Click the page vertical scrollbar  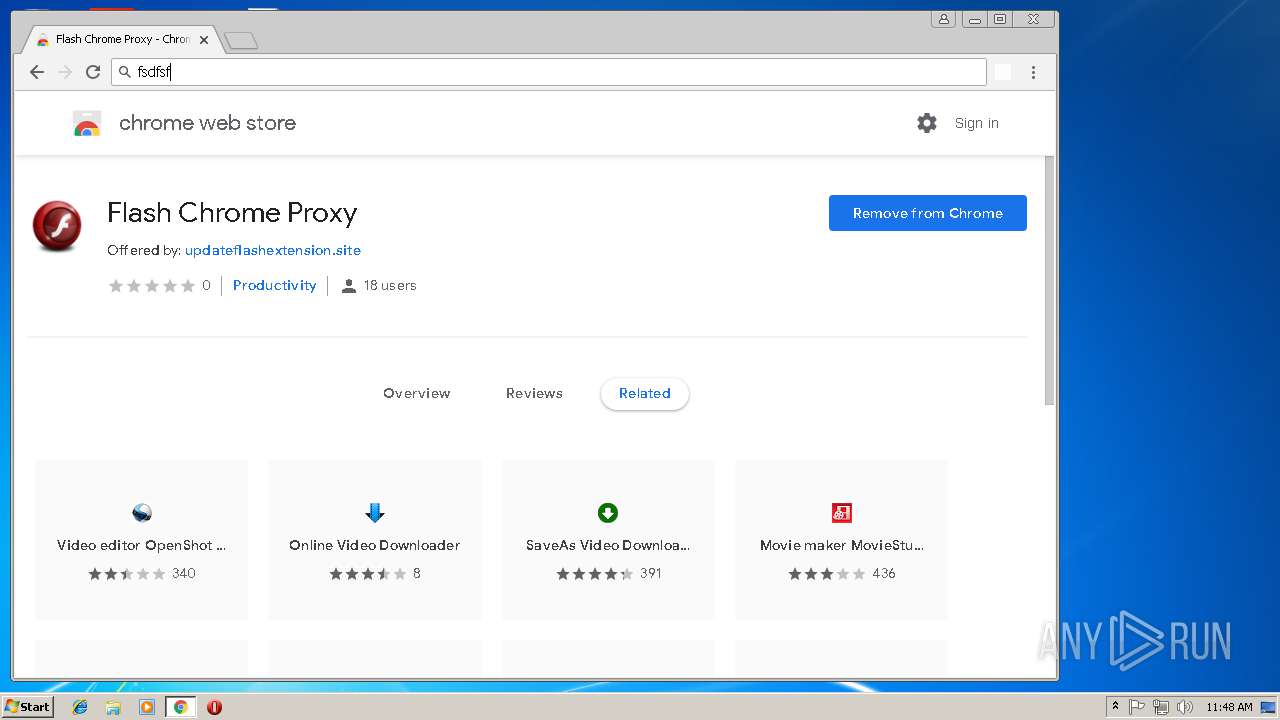click(1049, 280)
